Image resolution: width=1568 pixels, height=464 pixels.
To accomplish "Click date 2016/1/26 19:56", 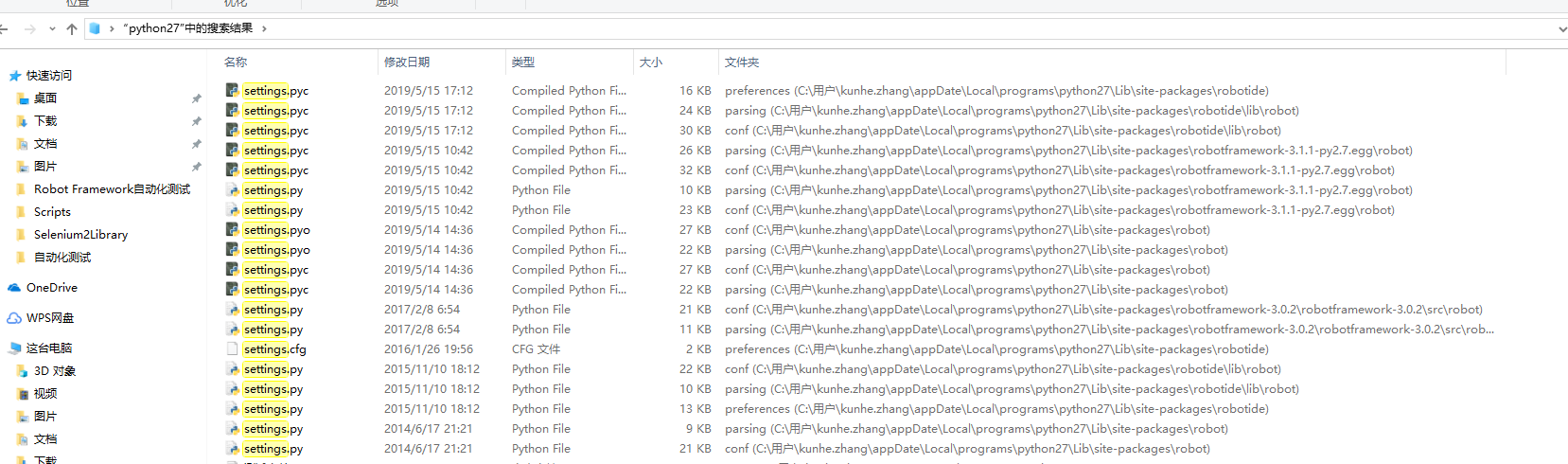I will point(428,349).
